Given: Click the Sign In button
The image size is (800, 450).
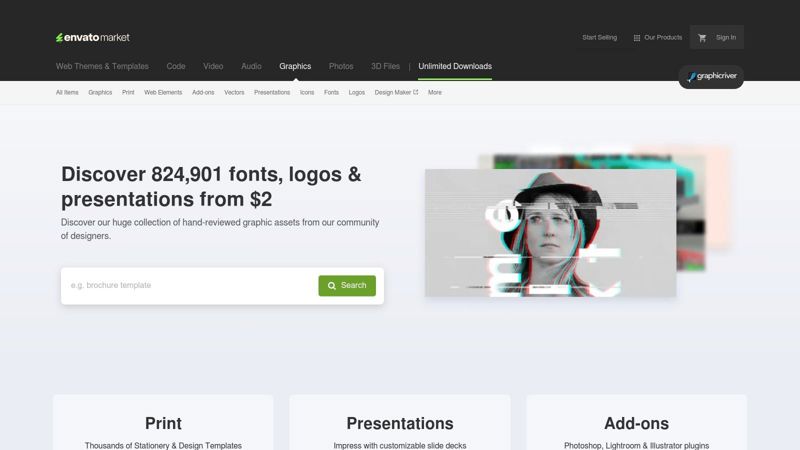Looking at the screenshot, I should click(725, 38).
